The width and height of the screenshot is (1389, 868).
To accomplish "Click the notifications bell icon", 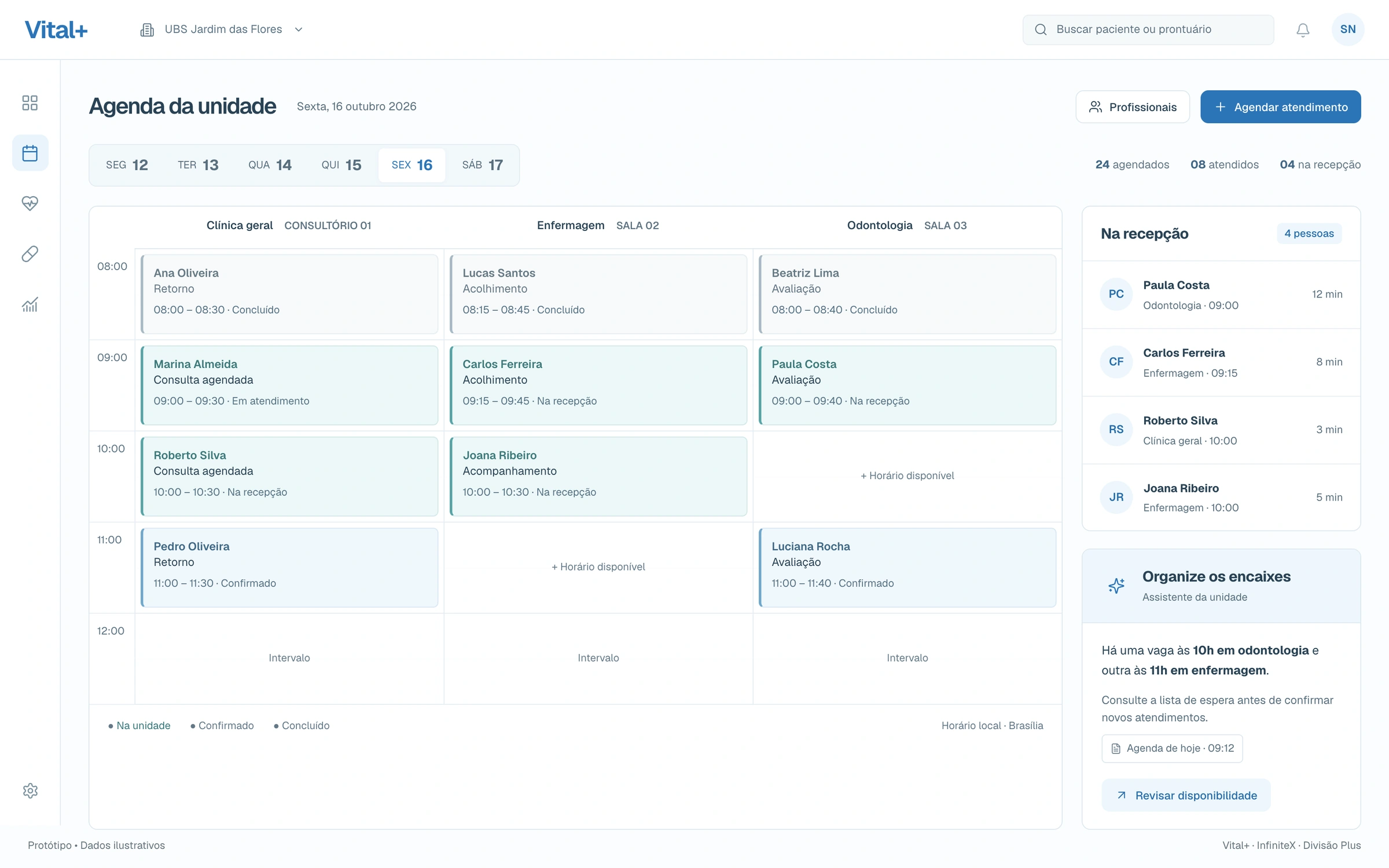I will tap(1303, 30).
